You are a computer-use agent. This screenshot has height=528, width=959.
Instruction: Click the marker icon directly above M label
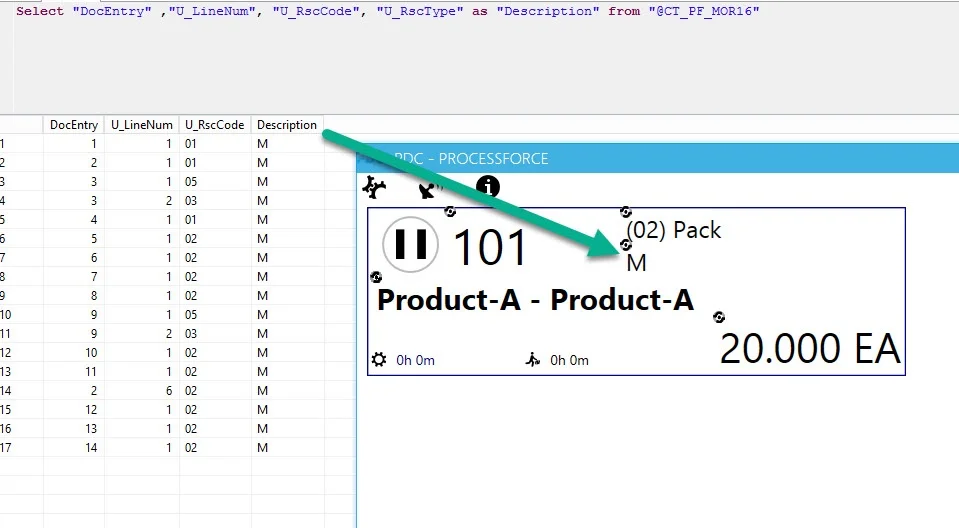pyautogui.click(x=626, y=244)
